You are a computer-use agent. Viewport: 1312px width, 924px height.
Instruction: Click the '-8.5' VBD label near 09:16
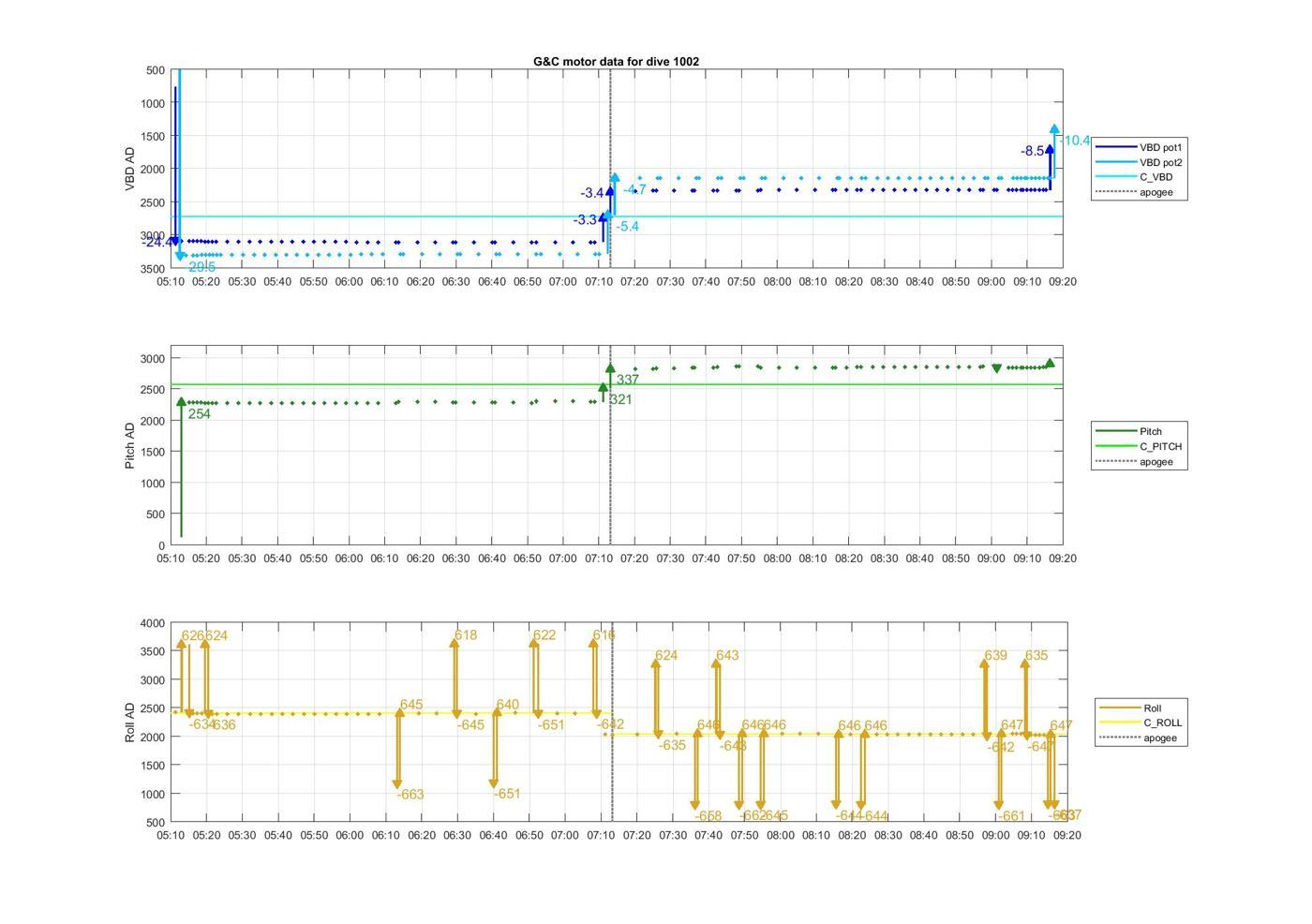click(1033, 151)
